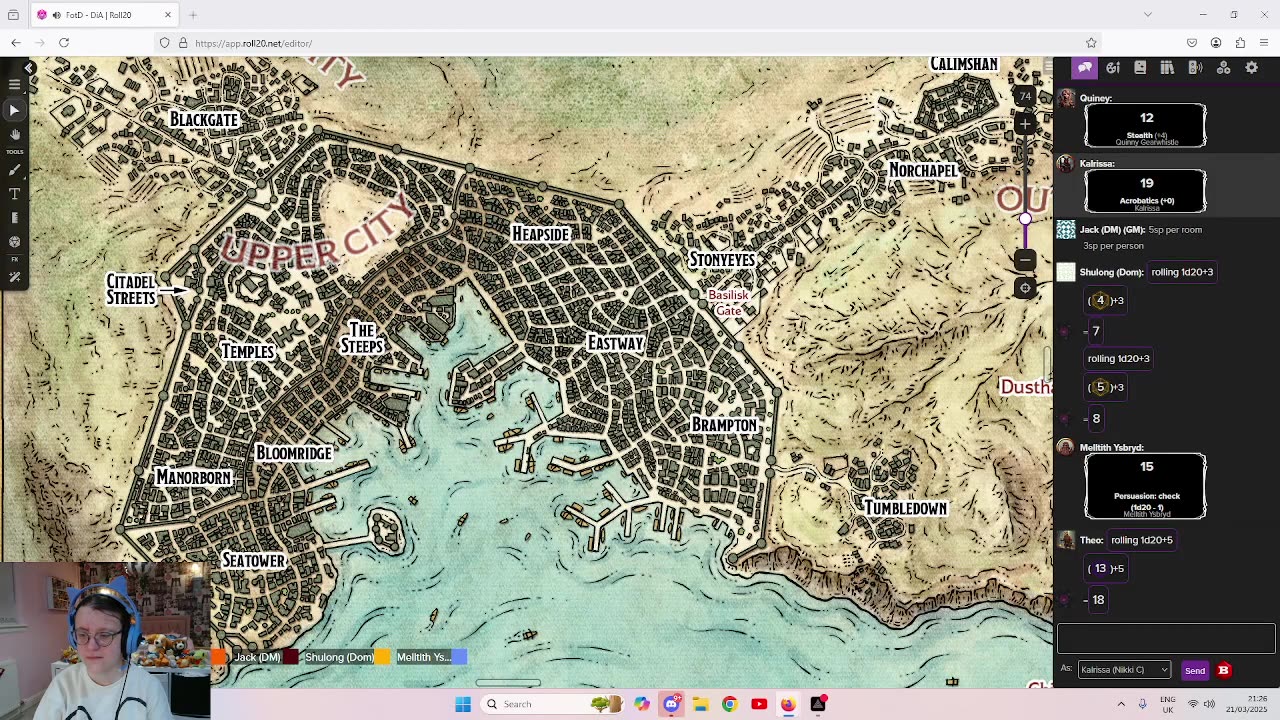1280x720 pixels.
Task: Open the dice rolling tool
Action: click(14, 242)
